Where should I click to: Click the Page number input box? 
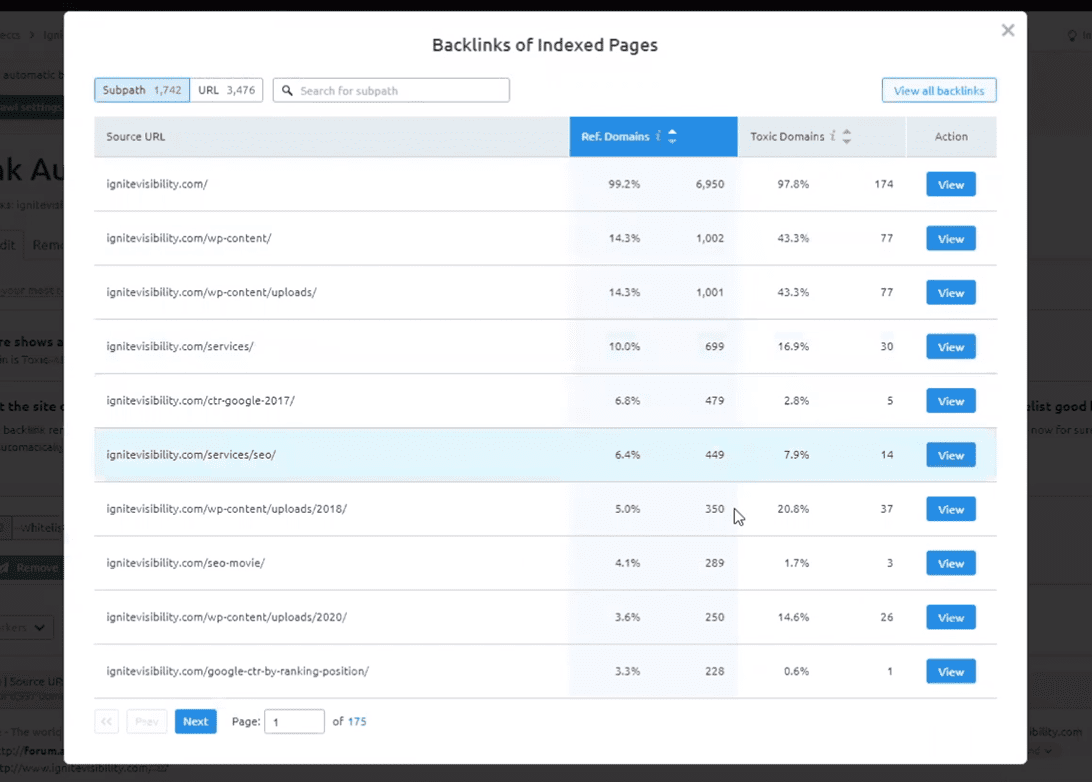click(x=294, y=721)
